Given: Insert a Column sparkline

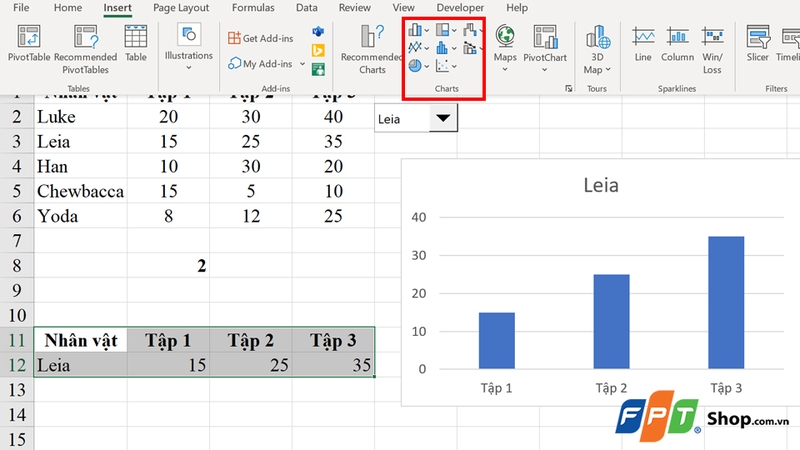Looking at the screenshot, I should [x=678, y=44].
